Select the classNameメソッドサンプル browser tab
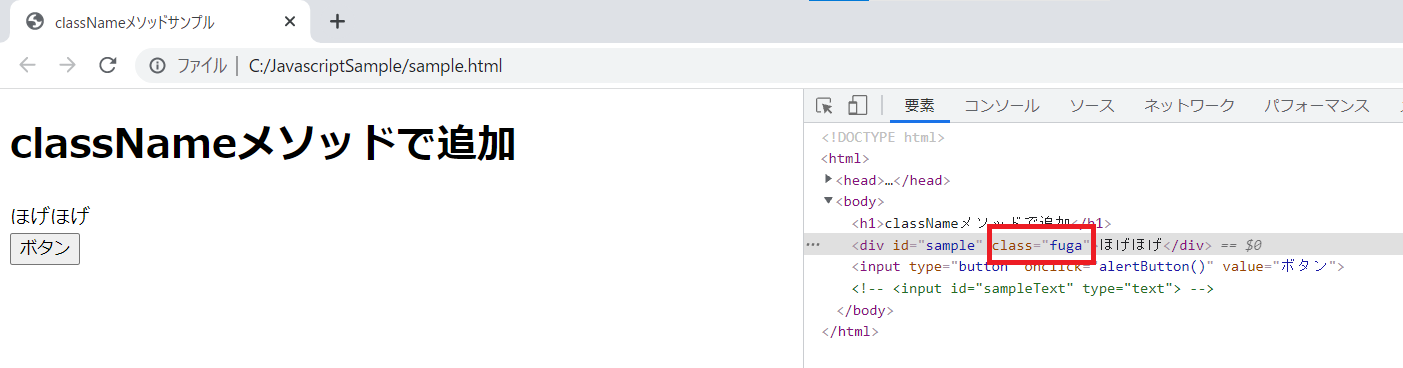 pos(160,22)
